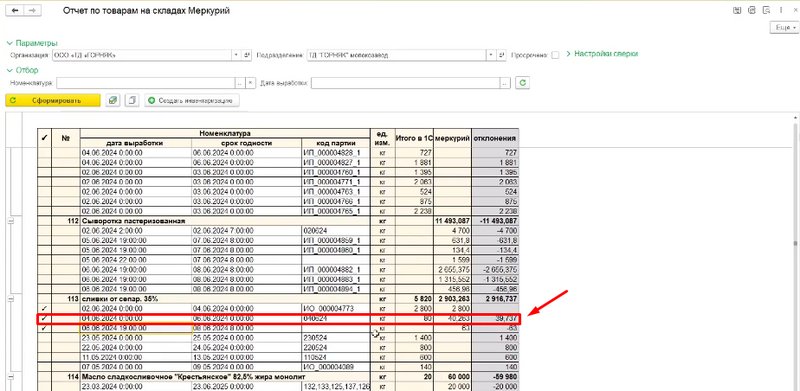Click batch code ИО_000004773
Screen dimensions: 800x391
[x=328, y=309]
